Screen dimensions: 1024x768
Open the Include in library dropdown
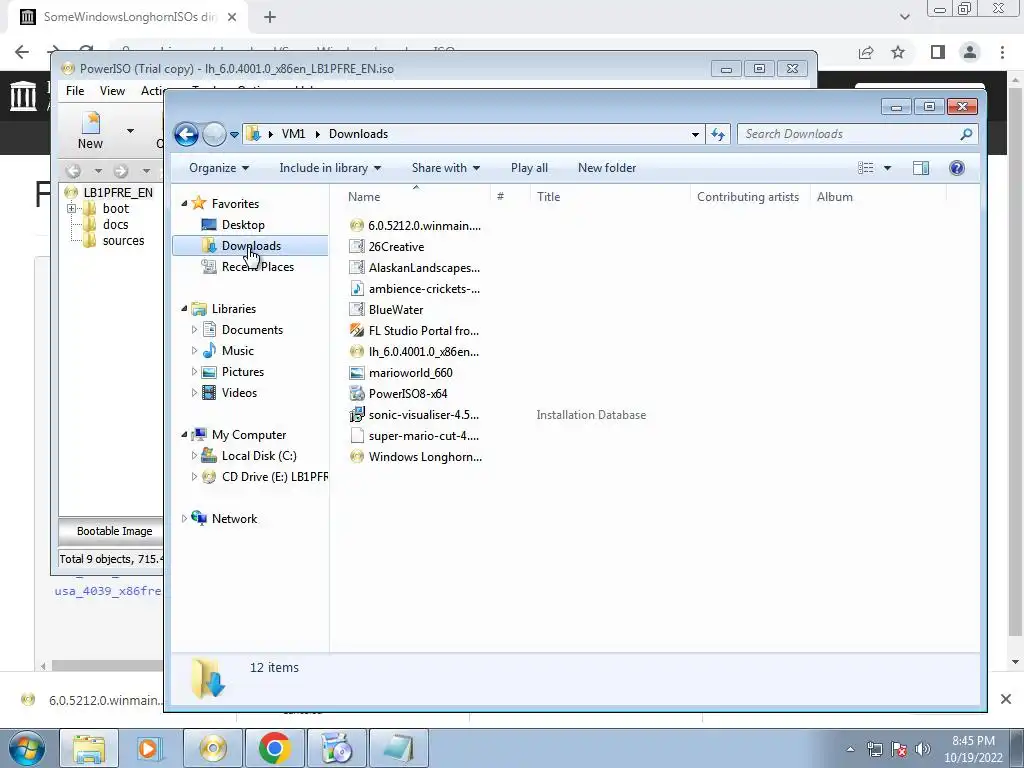point(330,168)
